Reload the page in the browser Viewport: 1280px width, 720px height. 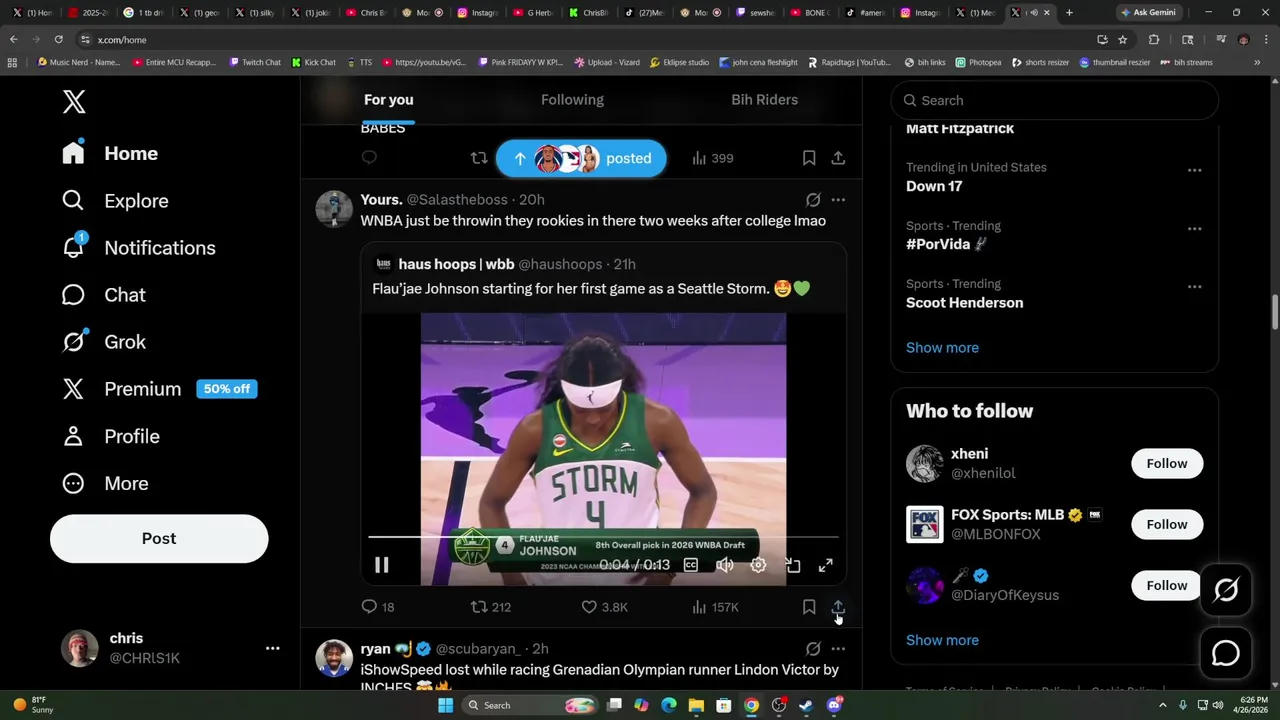tap(59, 39)
